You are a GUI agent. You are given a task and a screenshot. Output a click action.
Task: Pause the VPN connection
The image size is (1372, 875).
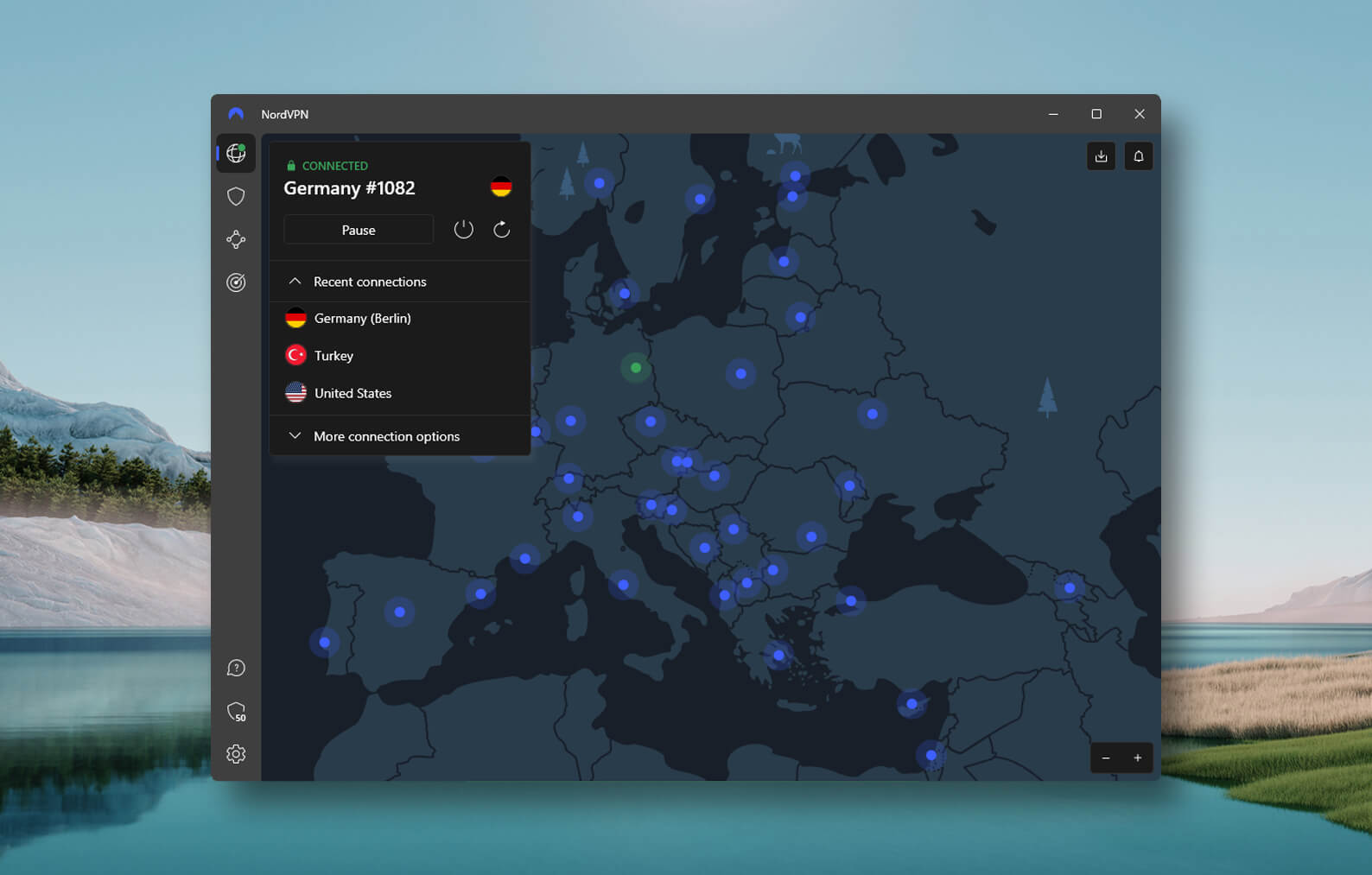(x=359, y=230)
